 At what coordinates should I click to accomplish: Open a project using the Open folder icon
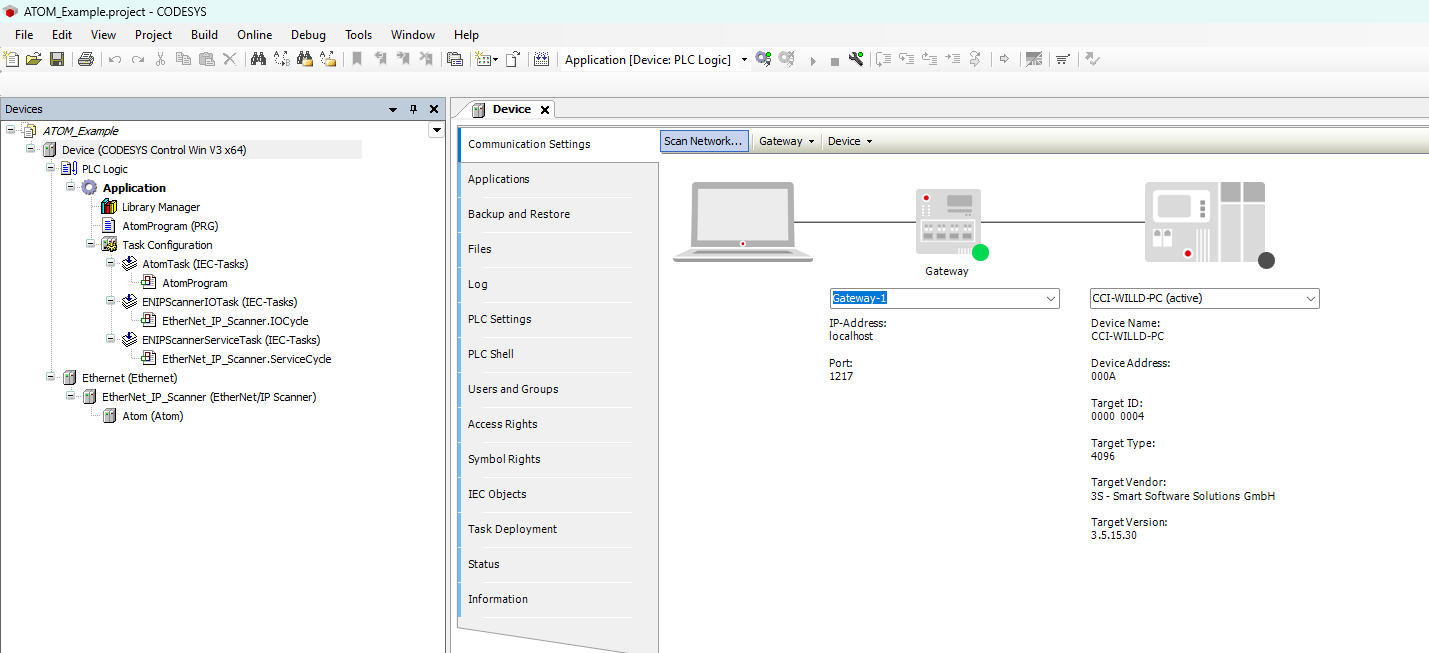tap(33, 59)
